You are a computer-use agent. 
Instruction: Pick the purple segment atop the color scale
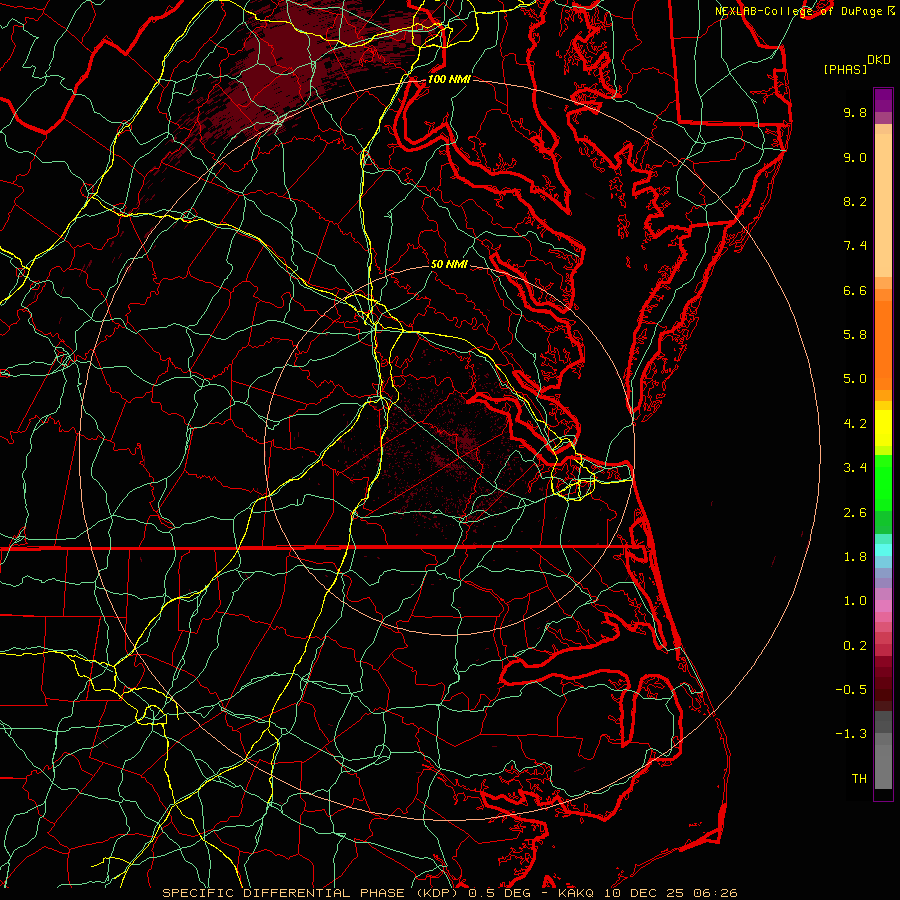click(883, 101)
